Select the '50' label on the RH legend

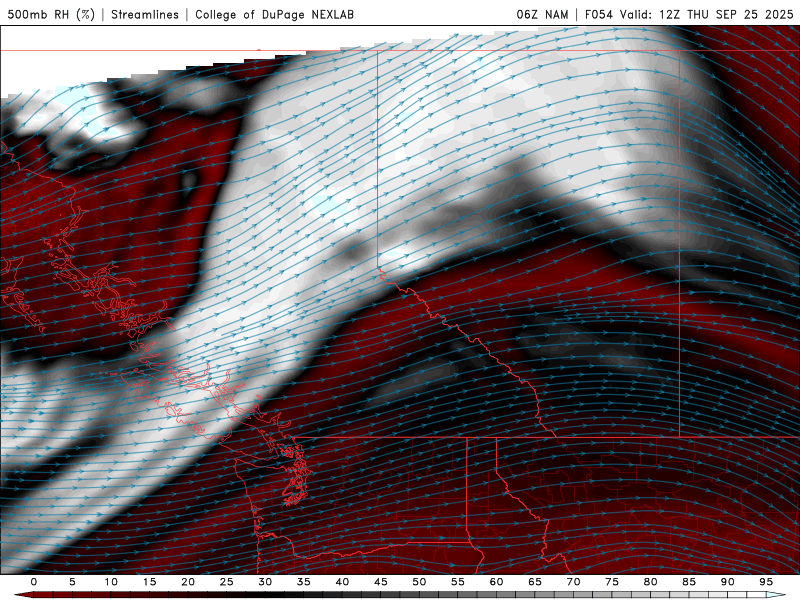click(x=419, y=582)
